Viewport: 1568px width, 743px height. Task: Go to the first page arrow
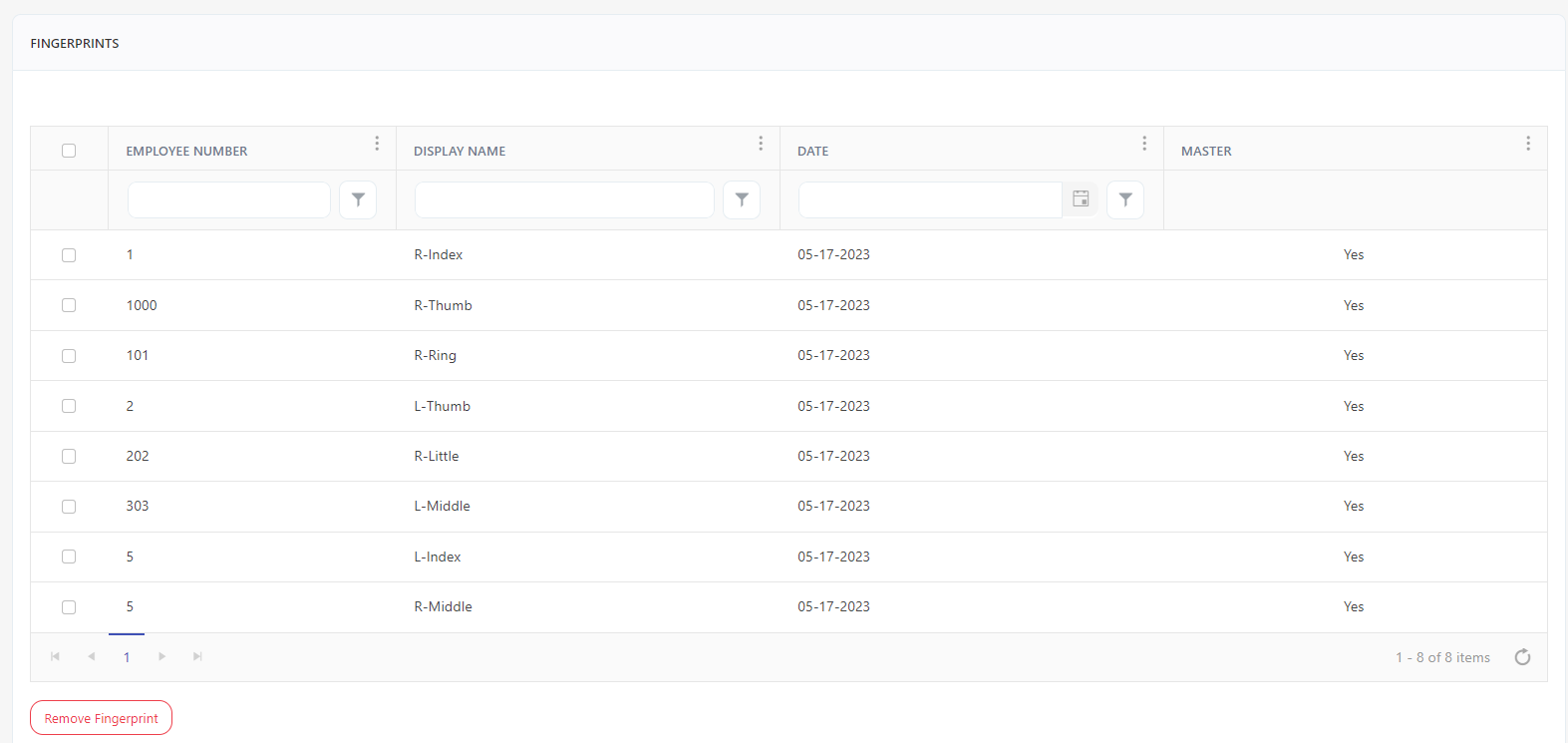click(x=56, y=656)
